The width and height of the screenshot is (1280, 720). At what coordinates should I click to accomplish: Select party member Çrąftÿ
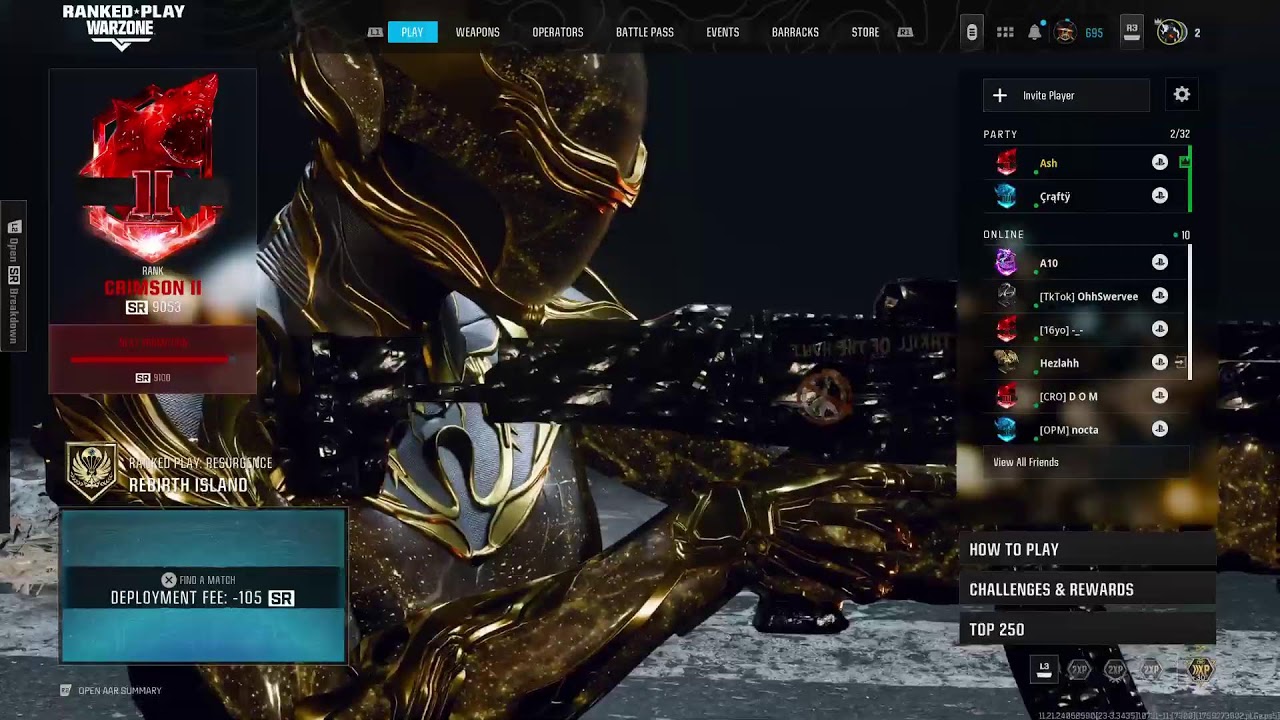pos(1086,196)
